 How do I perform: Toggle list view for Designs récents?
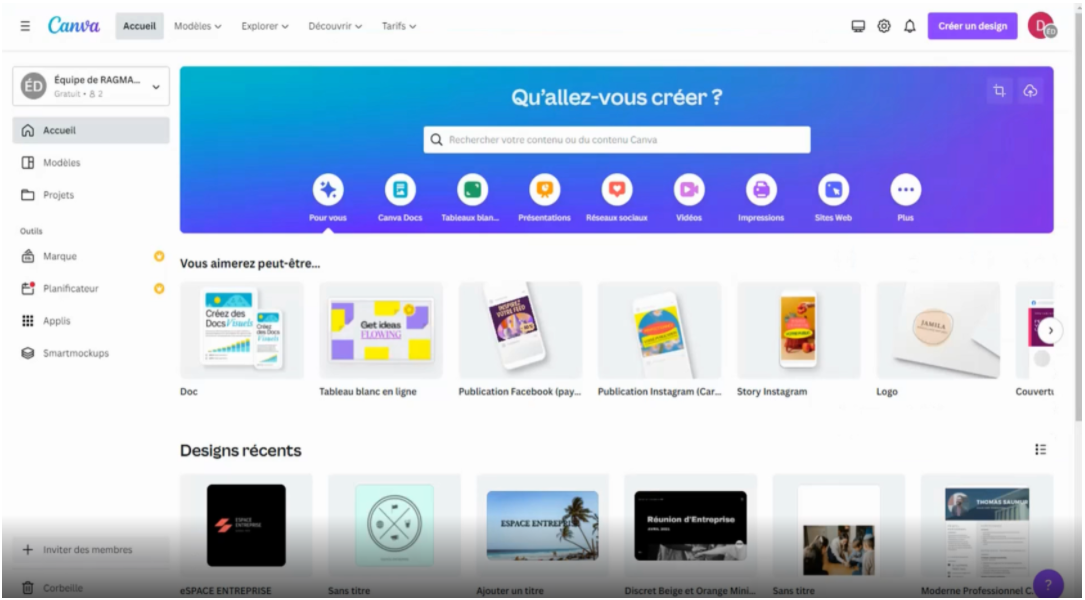pyautogui.click(x=1041, y=450)
